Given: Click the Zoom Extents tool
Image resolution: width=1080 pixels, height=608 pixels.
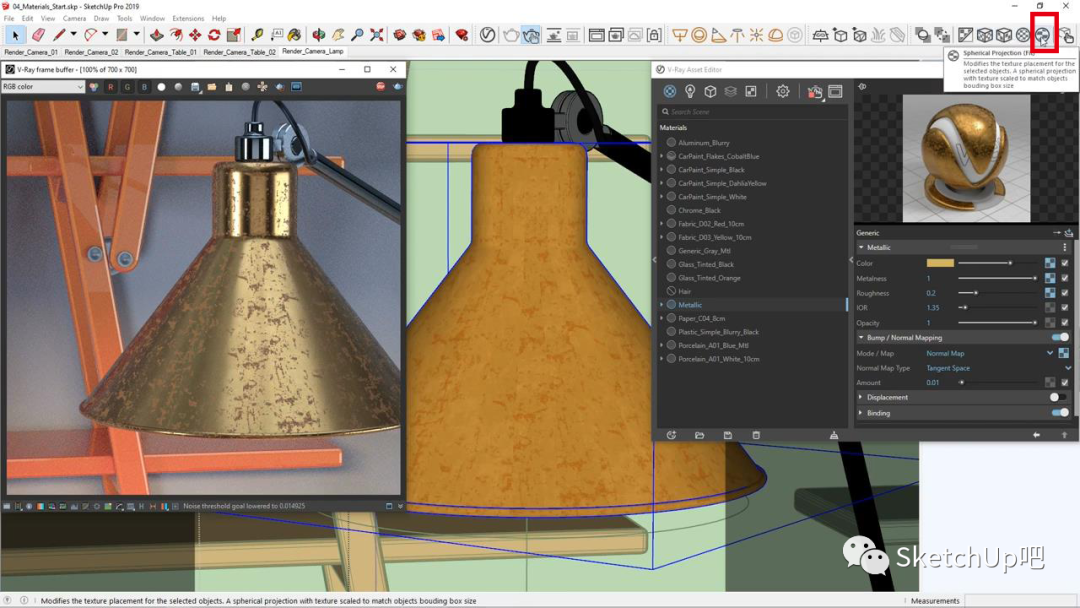Looking at the screenshot, I should [376, 35].
